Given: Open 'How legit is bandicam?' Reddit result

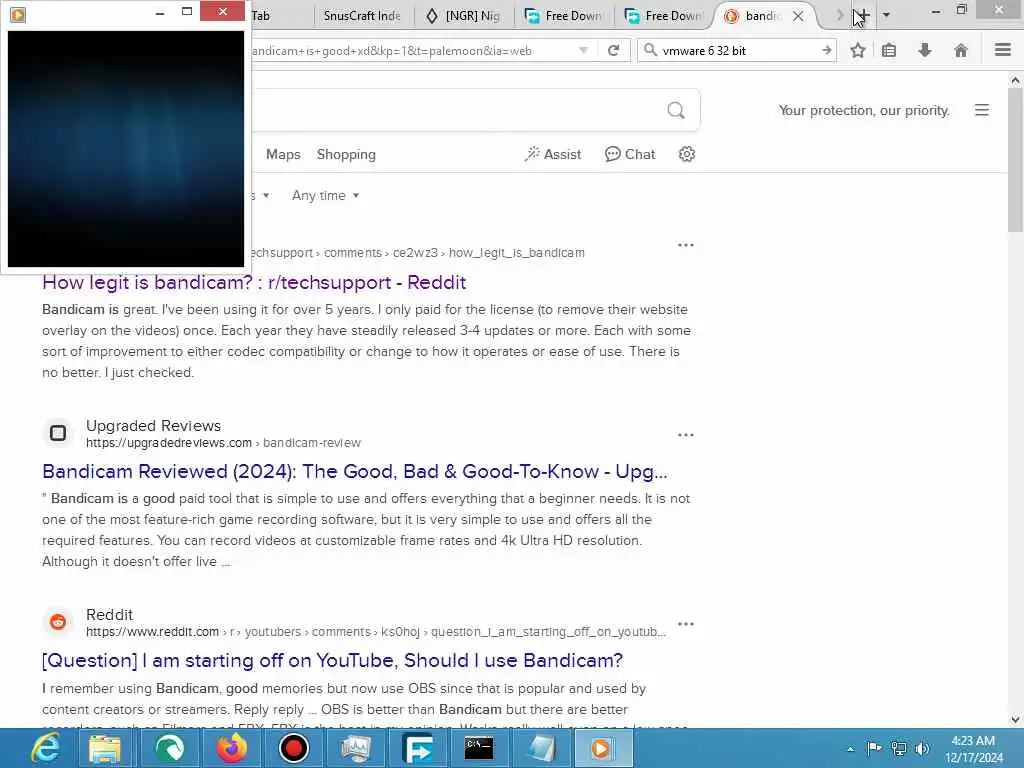Looking at the screenshot, I should (x=254, y=282).
